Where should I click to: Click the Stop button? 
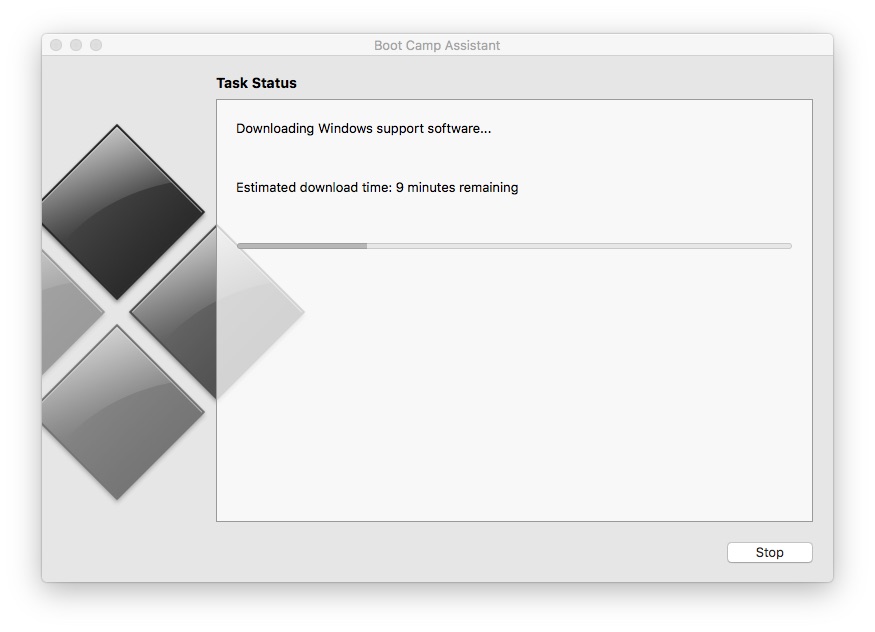click(769, 552)
